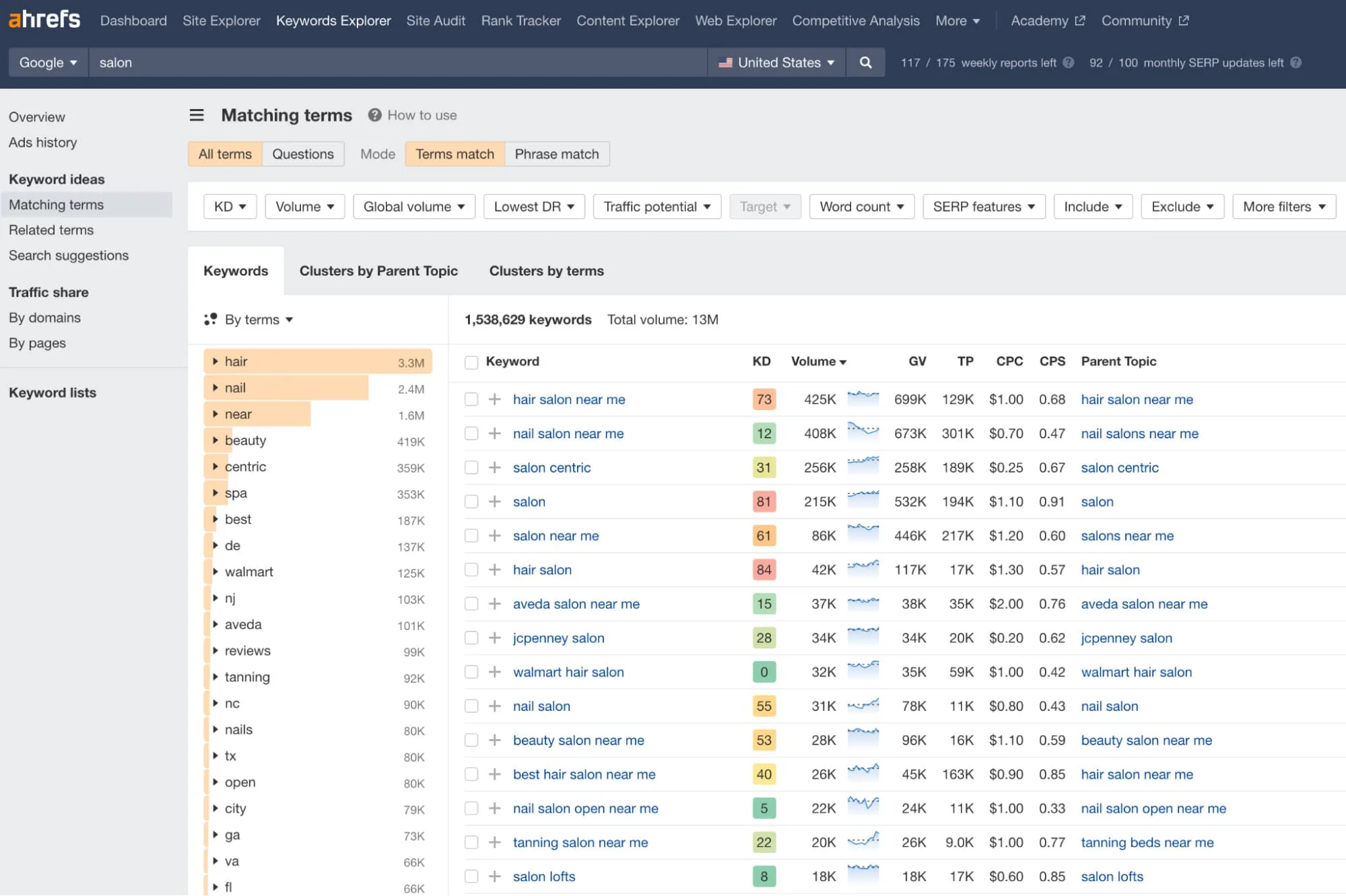Image resolution: width=1346 pixels, height=896 pixels.
Task: Click the trend sparkline for 'hair salon'
Action: click(863, 569)
